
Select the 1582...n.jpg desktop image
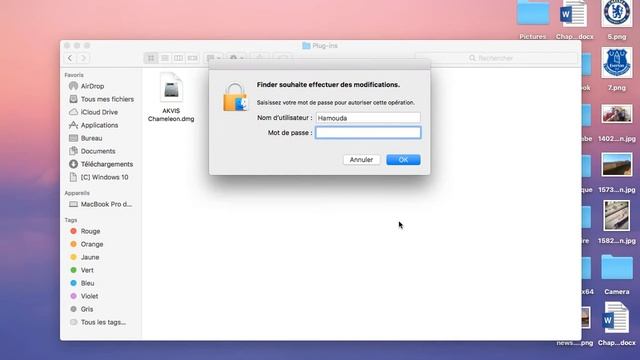617,216
